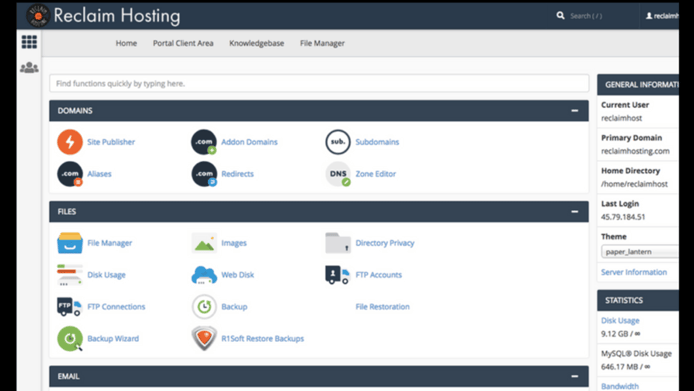Click the Addon Domains icon
This screenshot has width=694, height=391.
(204, 142)
